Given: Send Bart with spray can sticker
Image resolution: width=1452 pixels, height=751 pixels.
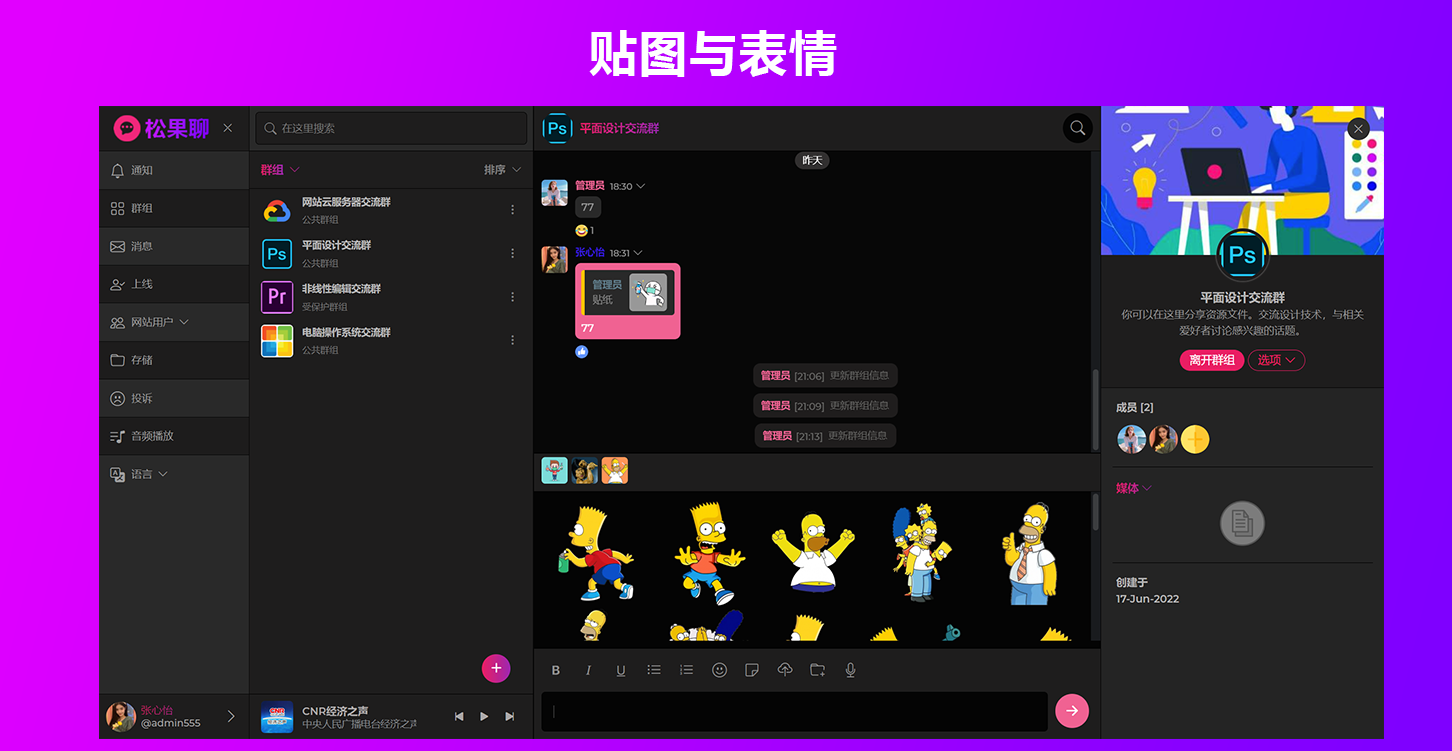Looking at the screenshot, I should coord(595,552).
